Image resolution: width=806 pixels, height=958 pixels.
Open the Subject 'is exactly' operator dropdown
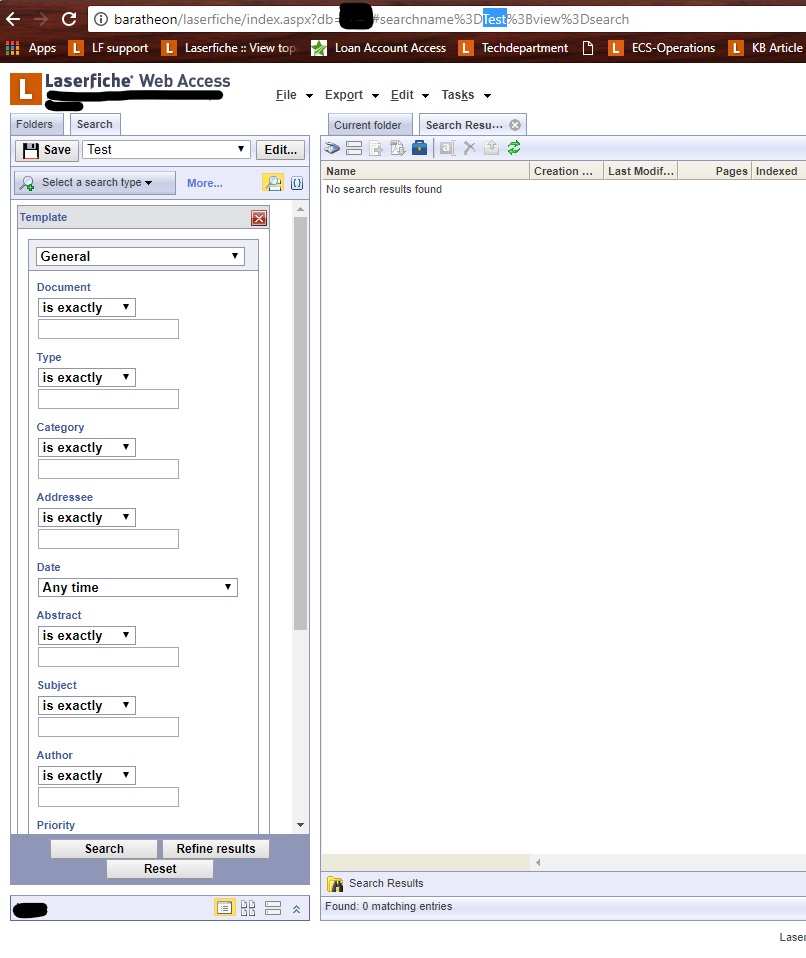click(x=86, y=706)
